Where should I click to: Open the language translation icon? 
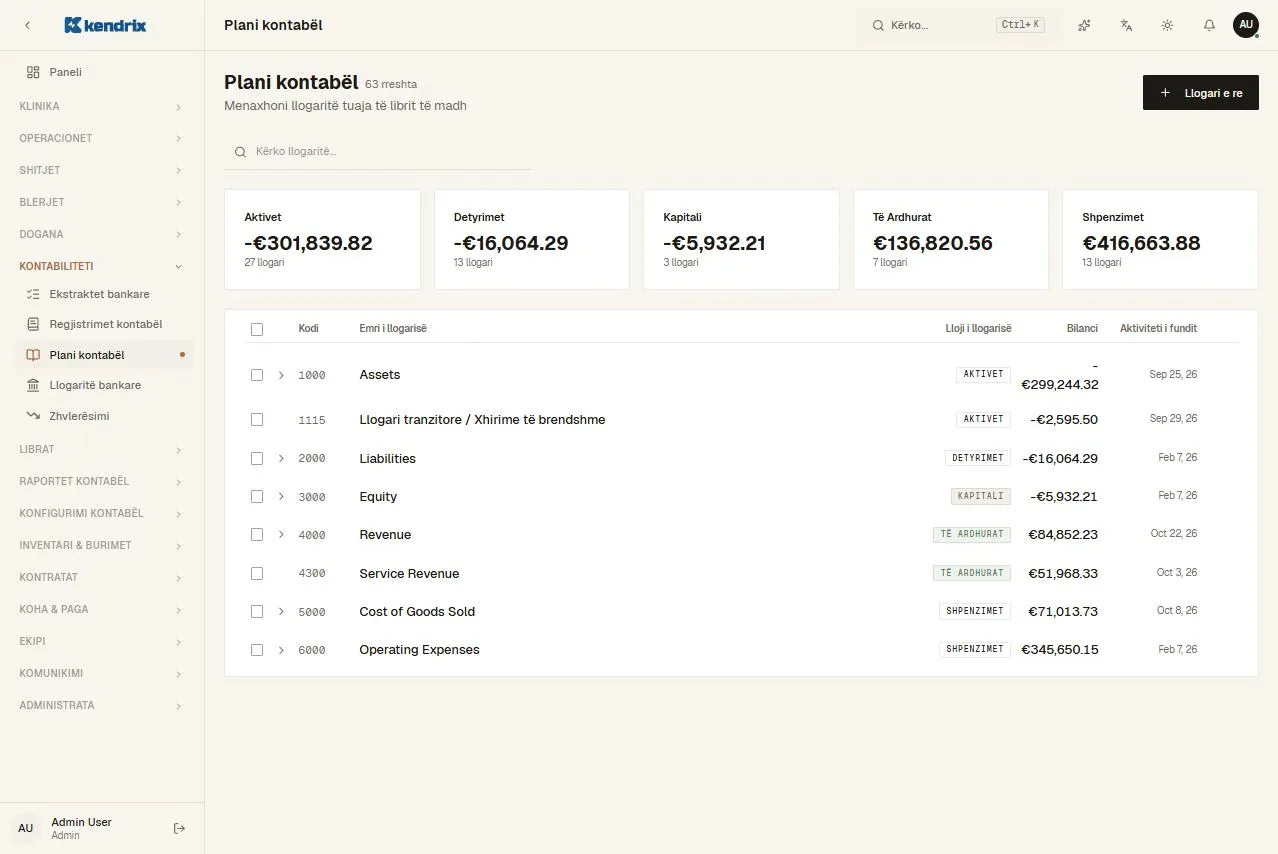(x=1126, y=25)
